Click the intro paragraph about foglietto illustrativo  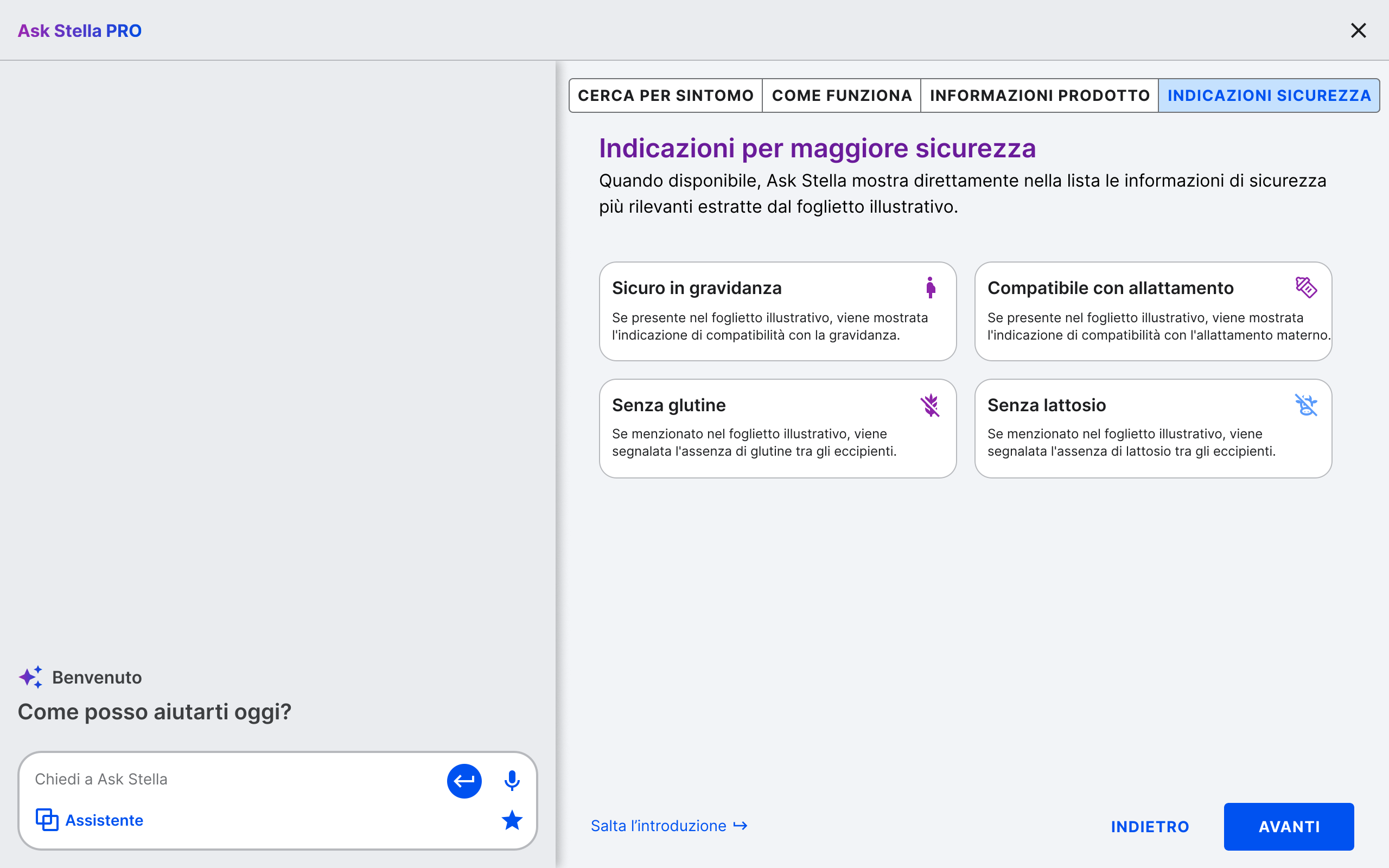[963, 194]
